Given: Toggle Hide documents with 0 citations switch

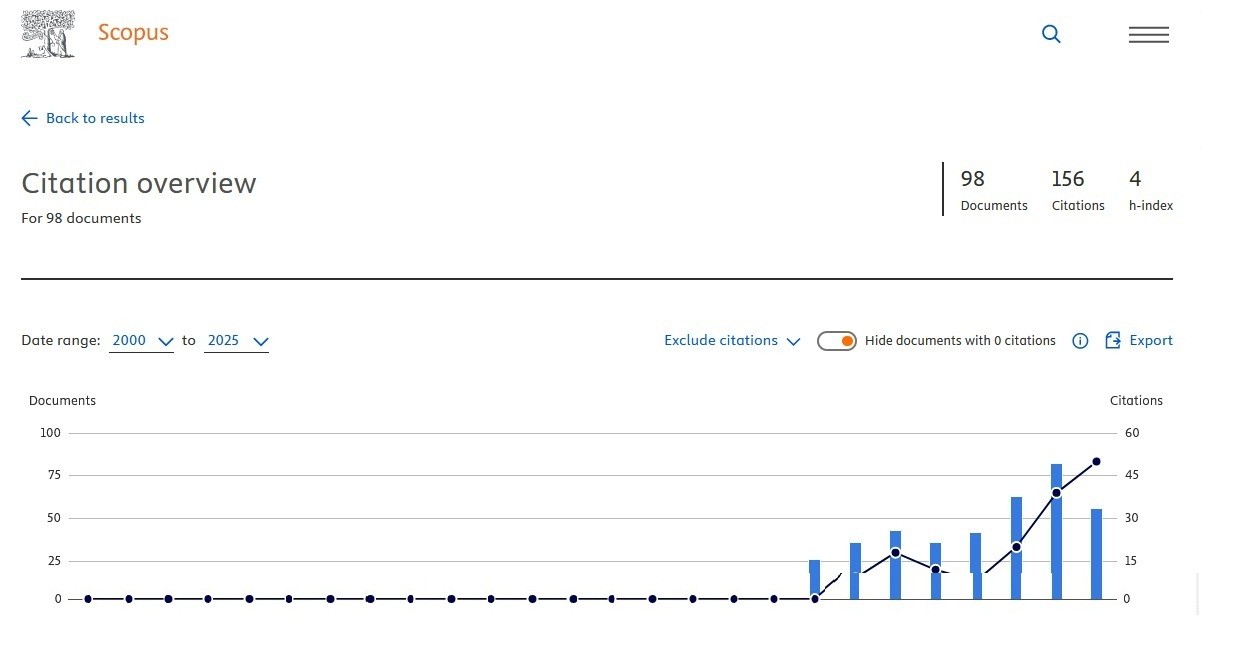Looking at the screenshot, I should coord(836,341).
